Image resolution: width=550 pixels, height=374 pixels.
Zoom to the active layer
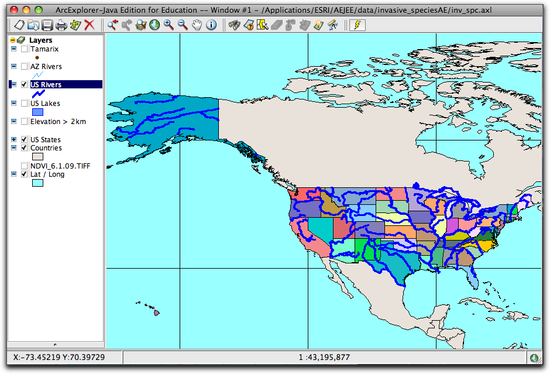click(141, 25)
